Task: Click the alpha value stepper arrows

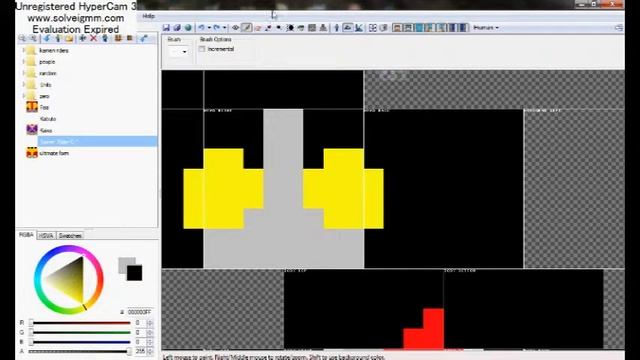Action: coord(150,351)
